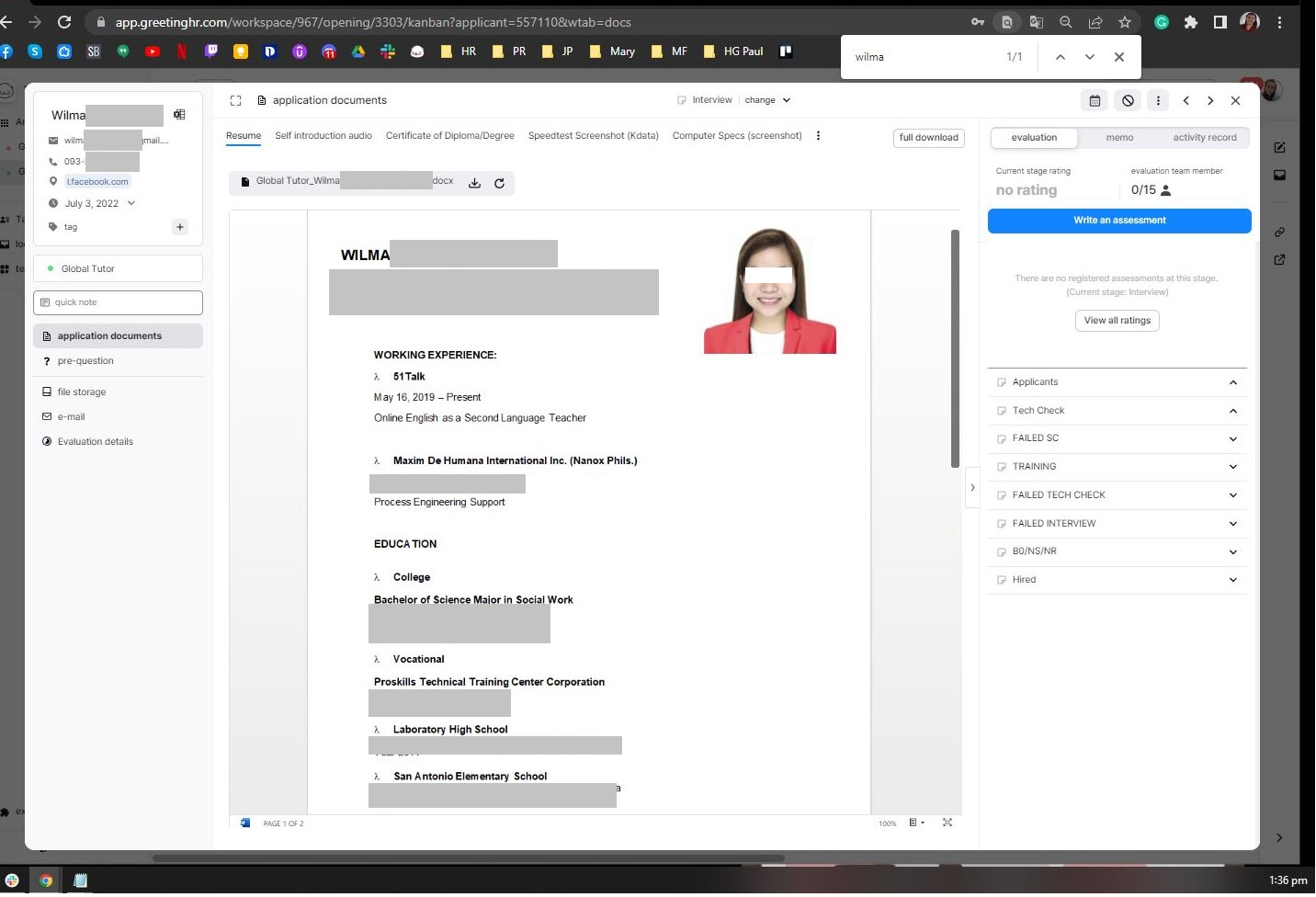Open Evaluation details in sidebar
The width and height of the screenshot is (1316, 897).
click(x=118, y=442)
